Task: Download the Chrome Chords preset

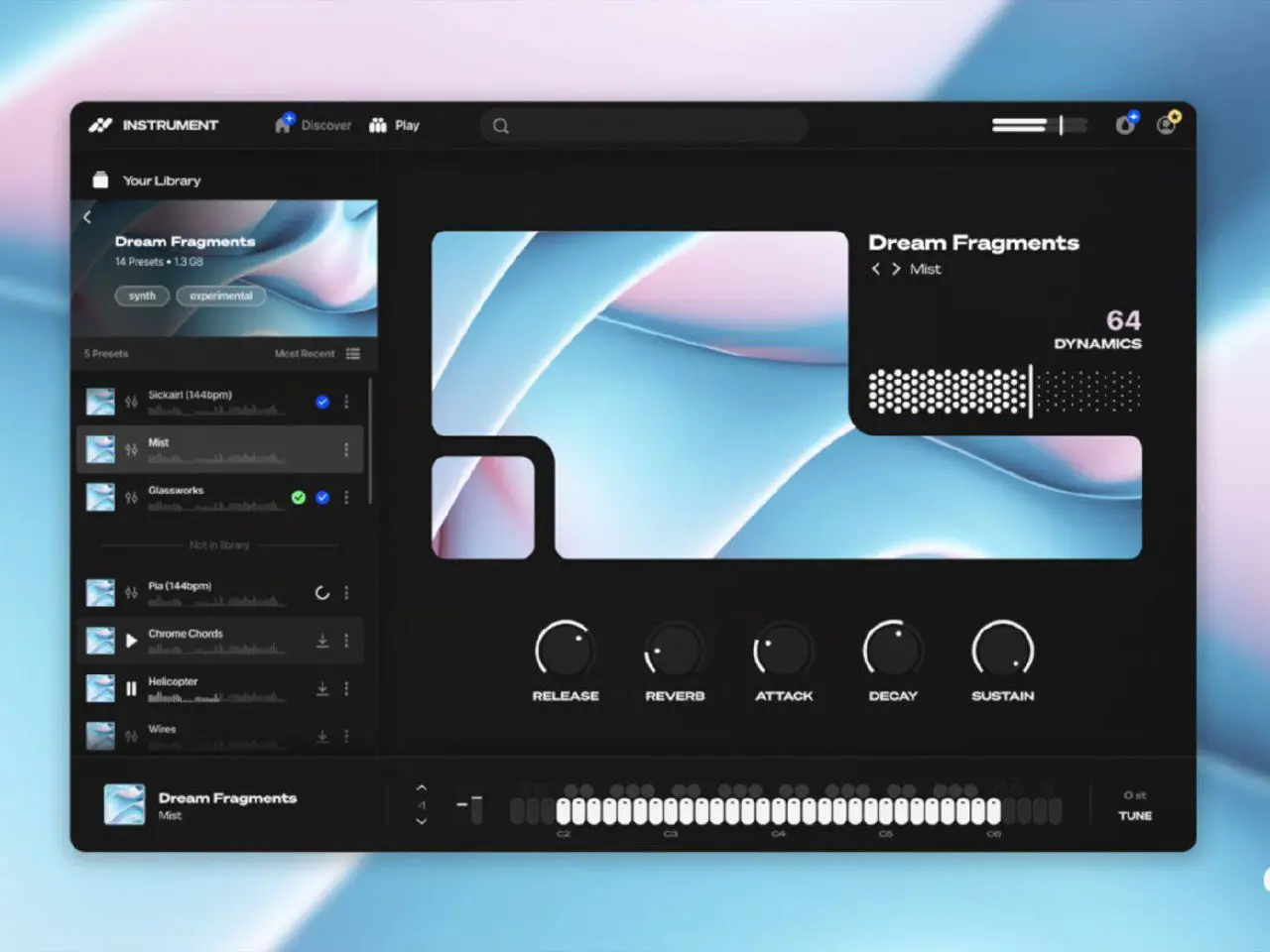Action: point(322,641)
